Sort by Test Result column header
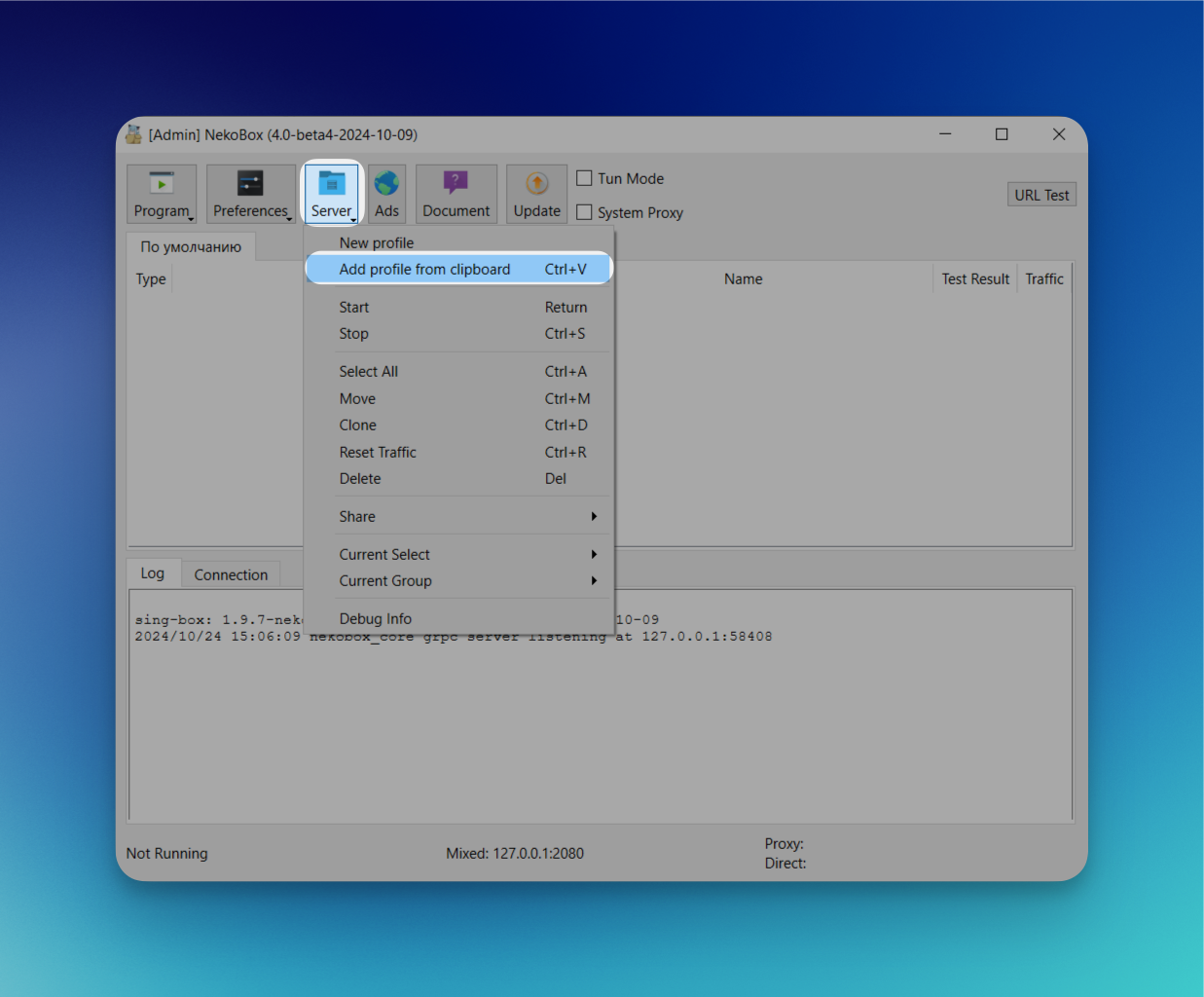Viewport: 1204px width, 997px height. pos(975,279)
